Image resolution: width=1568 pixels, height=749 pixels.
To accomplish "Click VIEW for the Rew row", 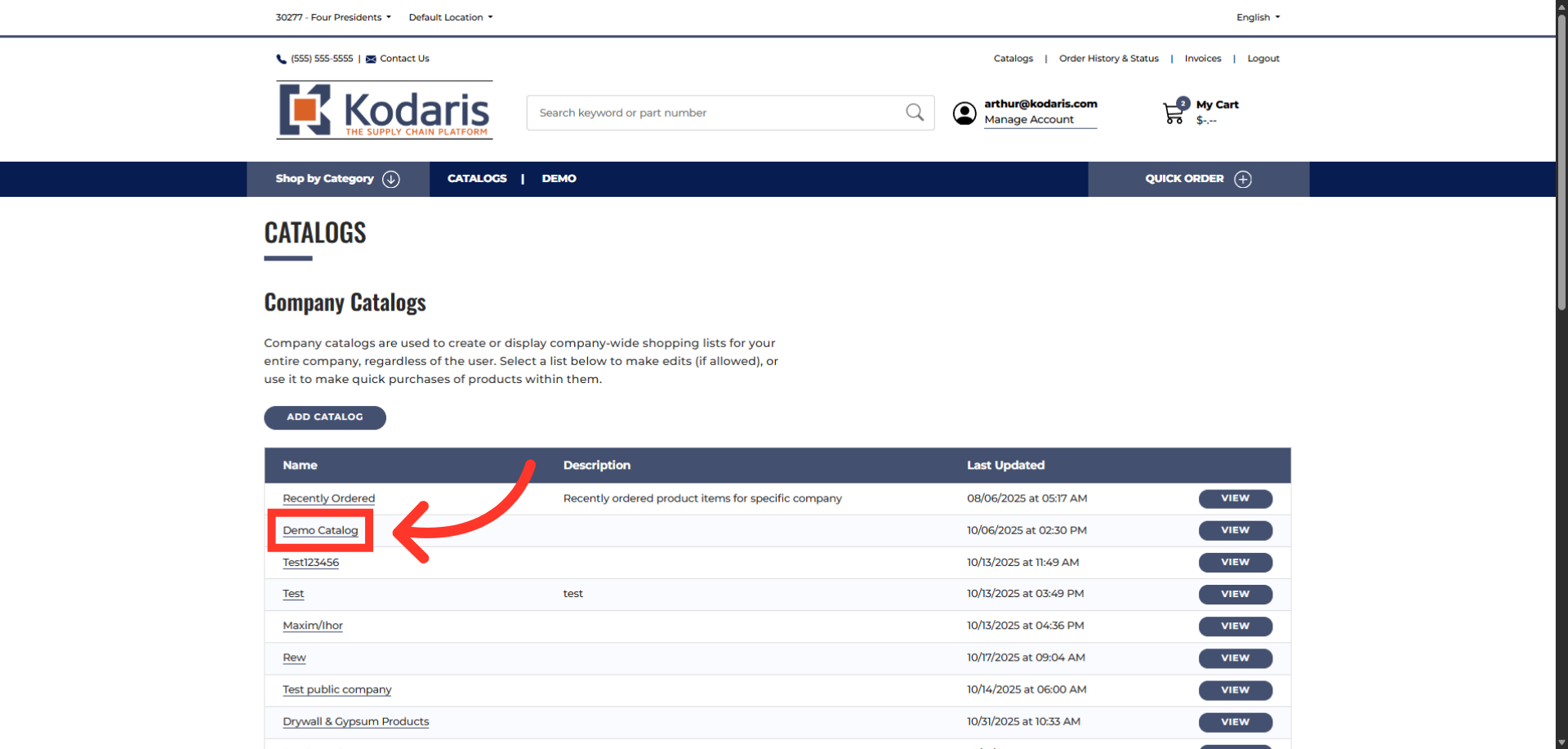I will coord(1236,658).
